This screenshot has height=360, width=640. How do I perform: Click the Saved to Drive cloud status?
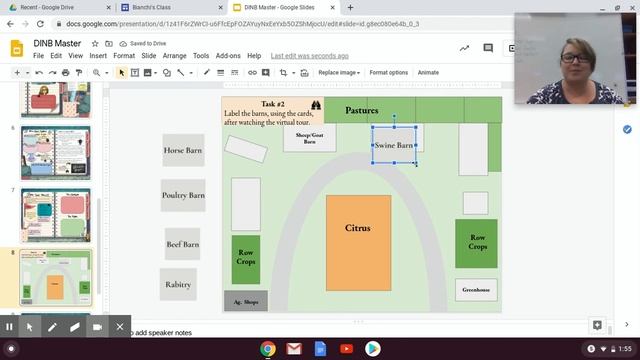[x=143, y=43]
